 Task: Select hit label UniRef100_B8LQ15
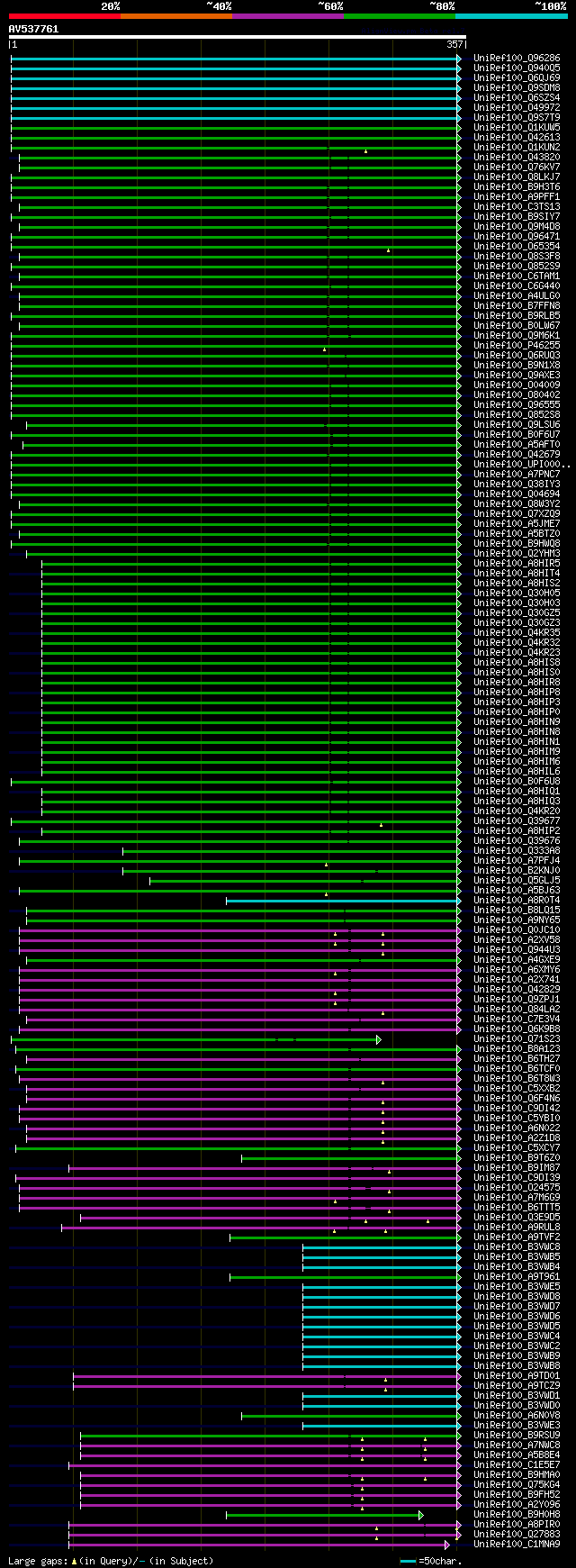click(517, 911)
